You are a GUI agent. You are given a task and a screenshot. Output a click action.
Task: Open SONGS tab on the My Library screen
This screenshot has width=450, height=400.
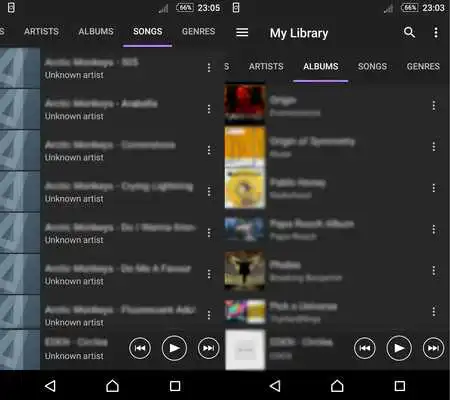point(373,66)
